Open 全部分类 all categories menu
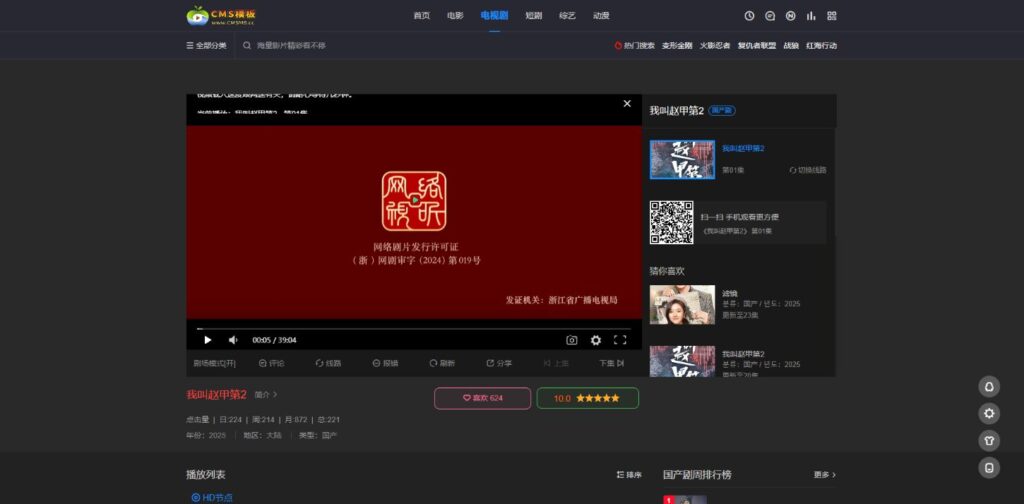The width and height of the screenshot is (1024, 504). pos(206,46)
